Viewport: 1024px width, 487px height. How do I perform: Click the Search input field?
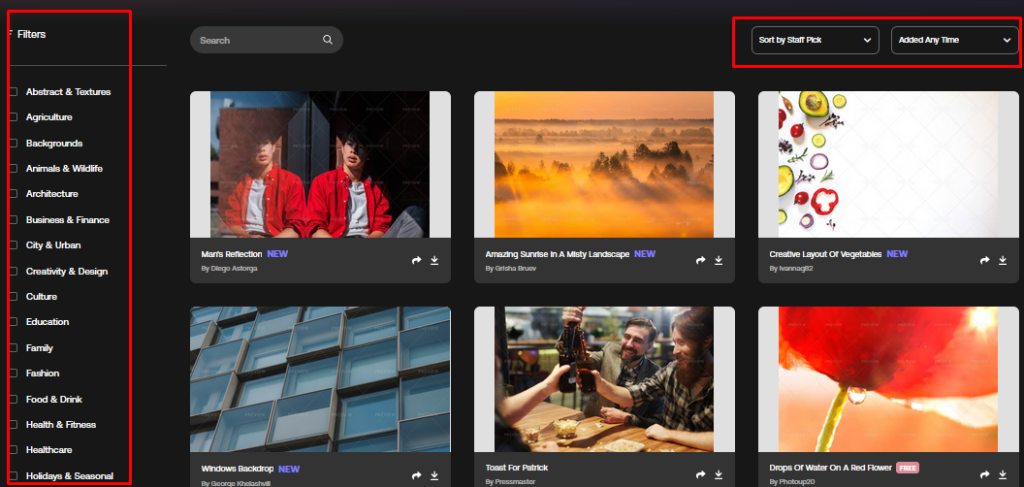point(266,40)
